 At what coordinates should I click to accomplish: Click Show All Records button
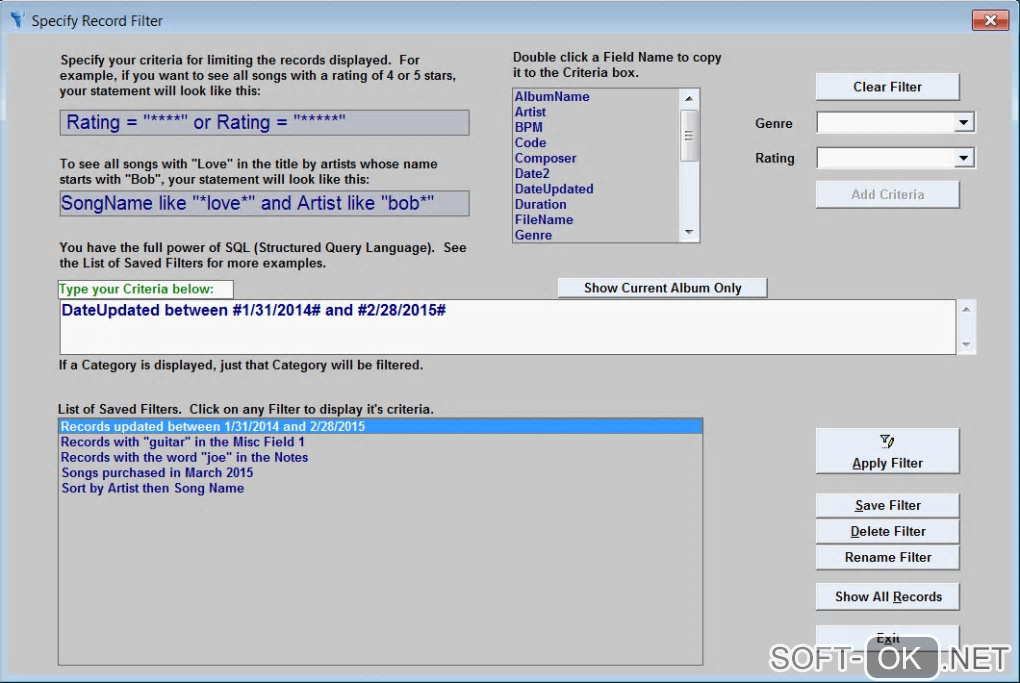(x=887, y=596)
